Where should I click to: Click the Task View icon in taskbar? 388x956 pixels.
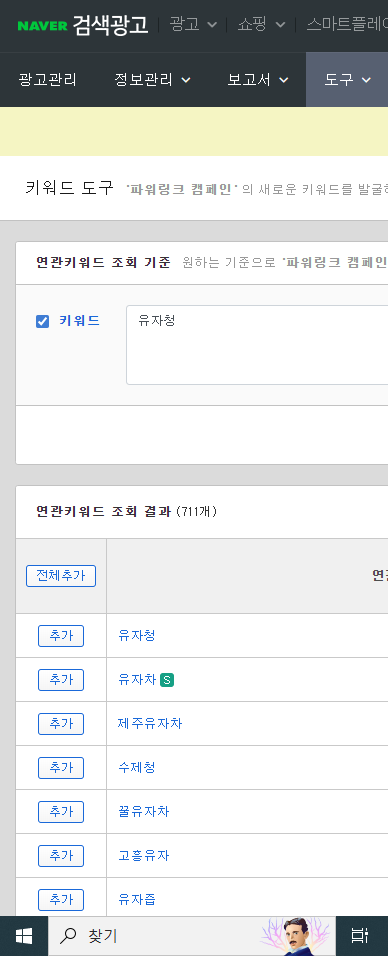[360, 936]
